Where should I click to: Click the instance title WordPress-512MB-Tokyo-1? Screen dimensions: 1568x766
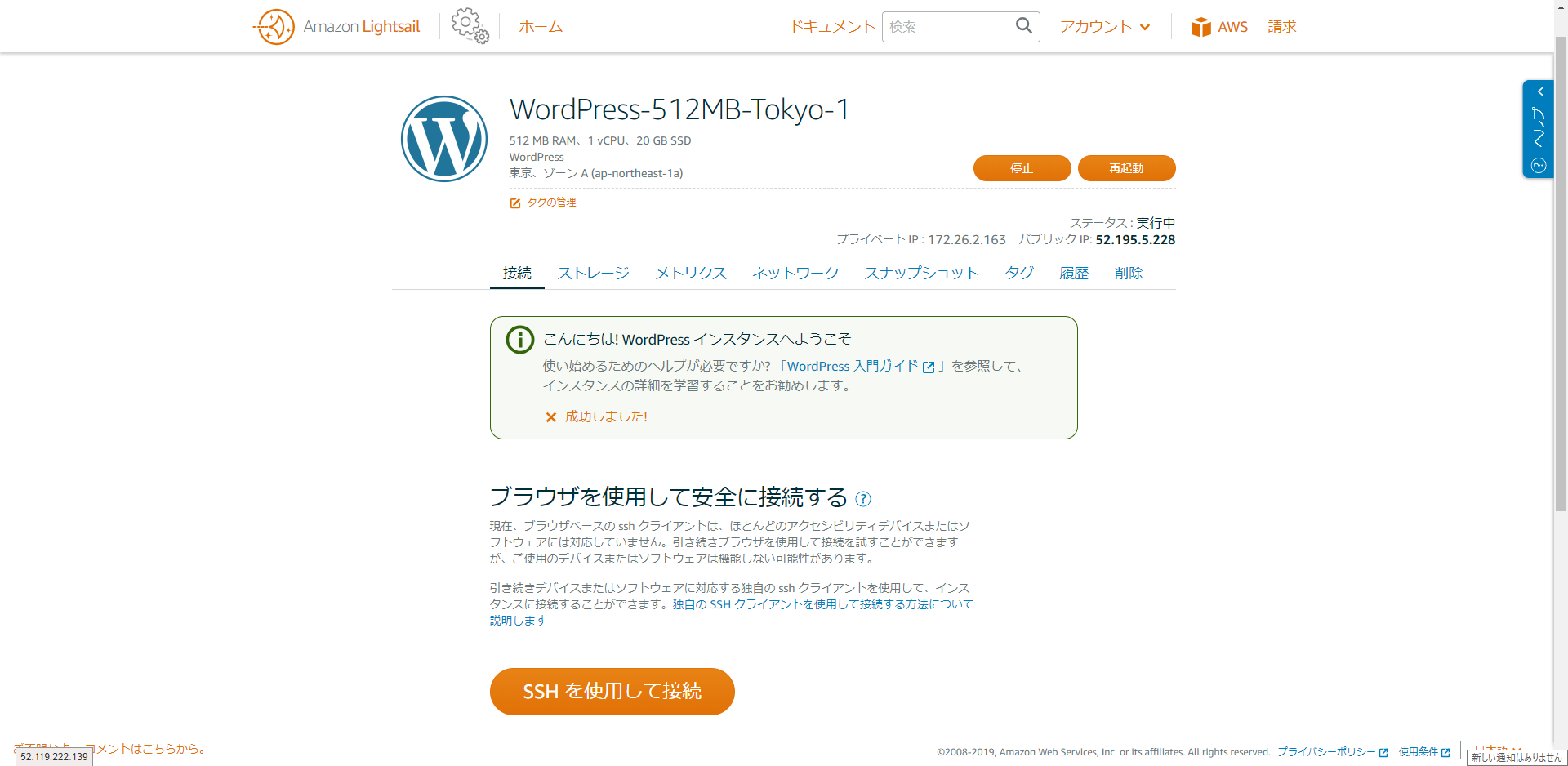[679, 109]
